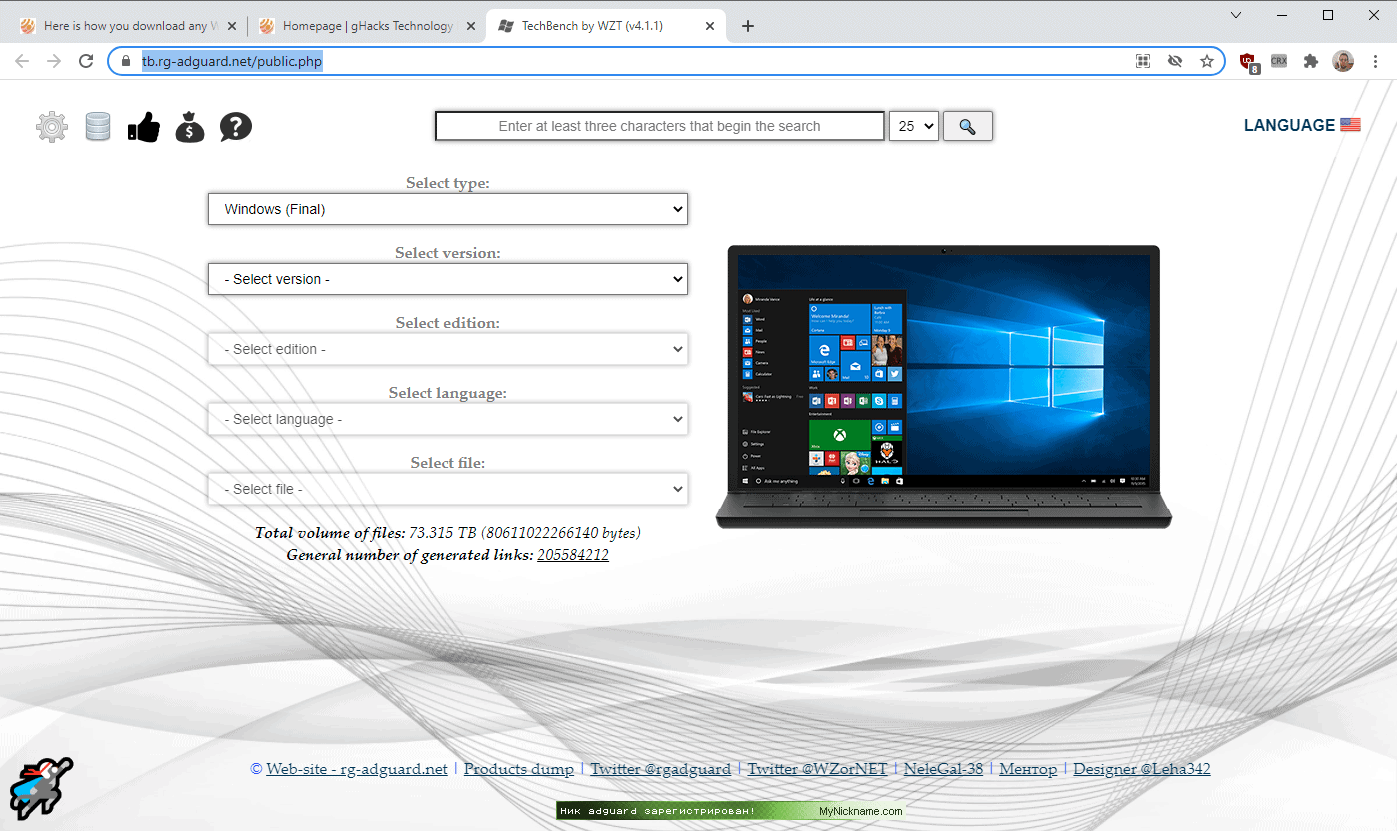Click the money bag donate icon
Screen dimensions: 1397x831
190,127
